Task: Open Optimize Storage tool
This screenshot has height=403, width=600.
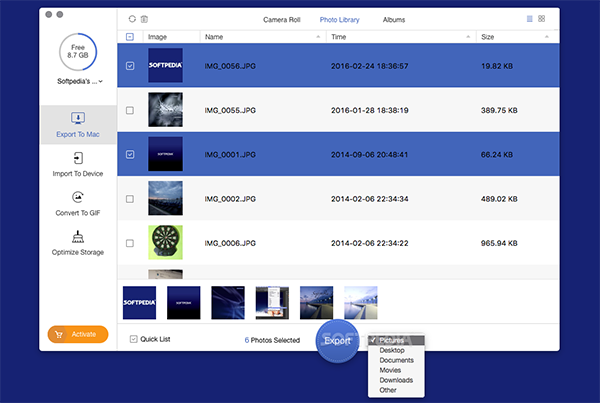Action: (x=78, y=243)
